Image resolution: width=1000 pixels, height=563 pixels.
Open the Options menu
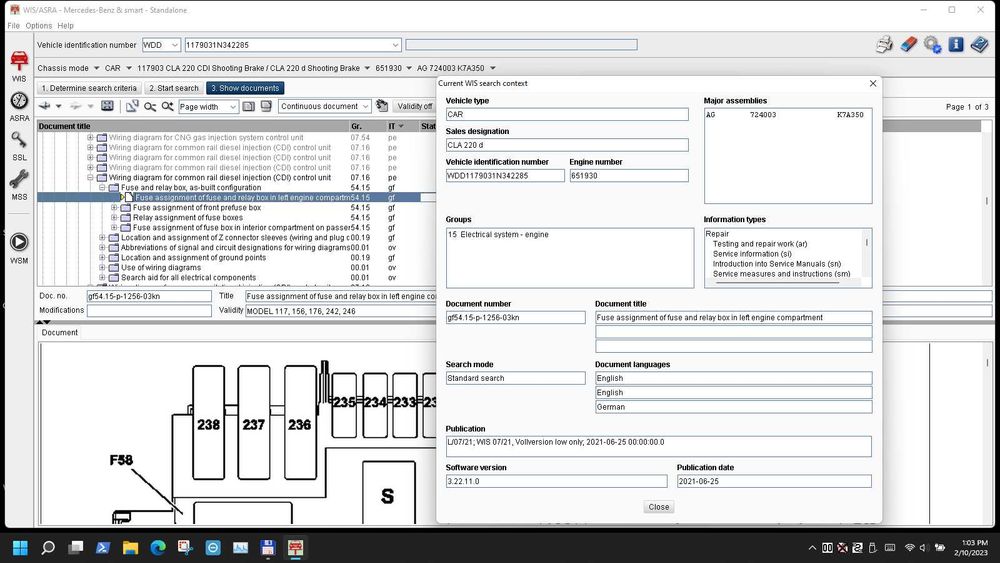click(39, 25)
